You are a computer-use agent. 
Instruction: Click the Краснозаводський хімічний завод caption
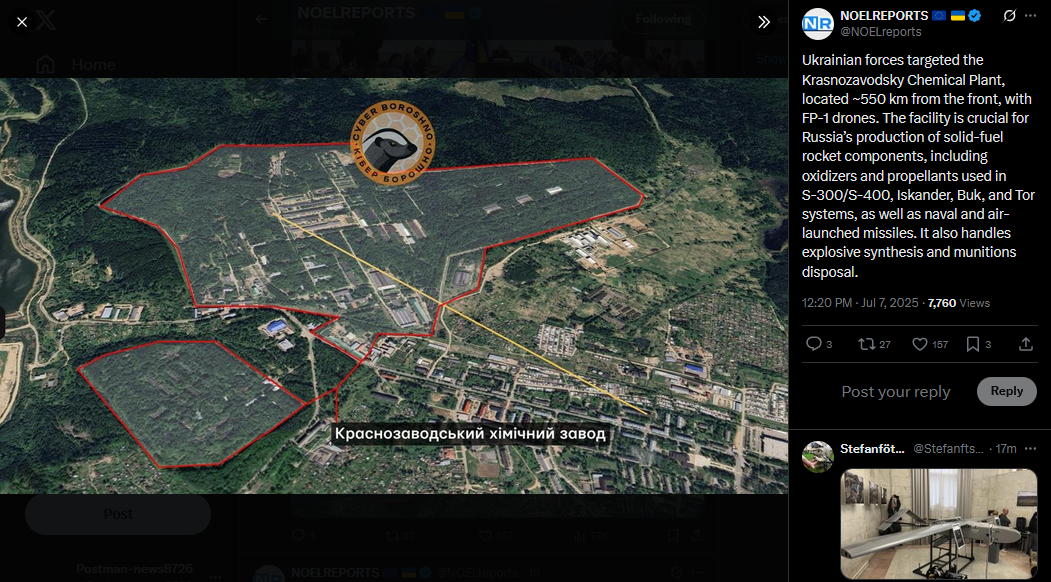pyautogui.click(x=470, y=434)
